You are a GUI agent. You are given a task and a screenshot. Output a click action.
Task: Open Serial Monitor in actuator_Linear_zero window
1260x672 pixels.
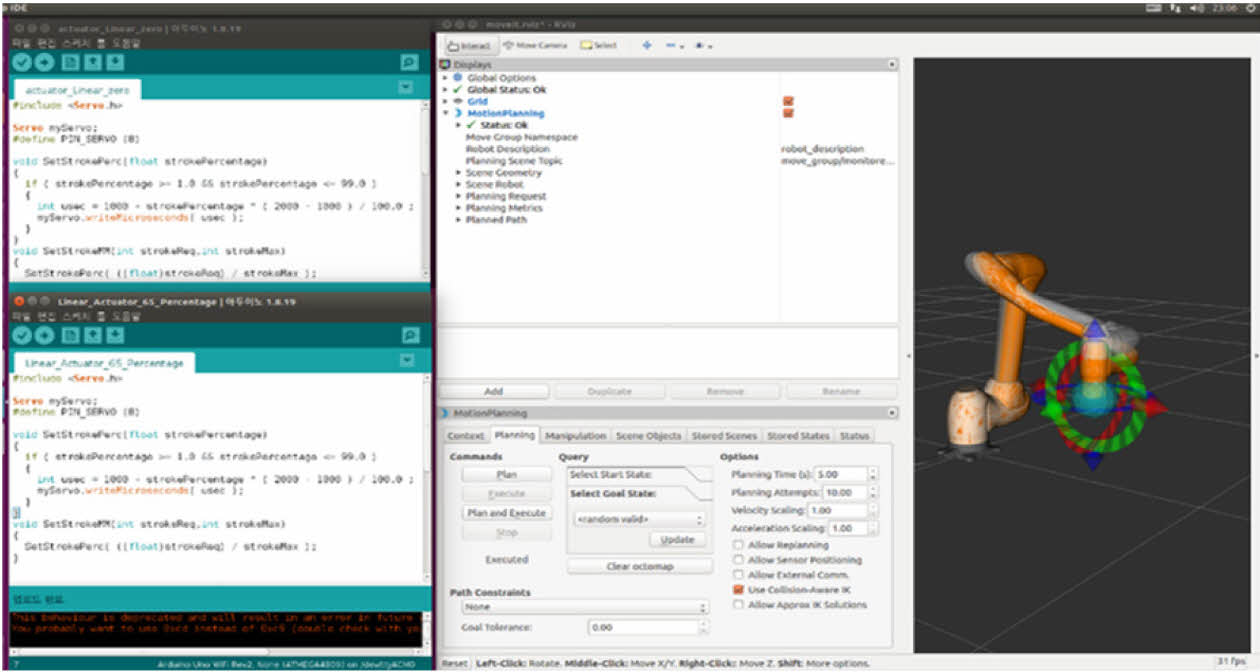[x=408, y=62]
